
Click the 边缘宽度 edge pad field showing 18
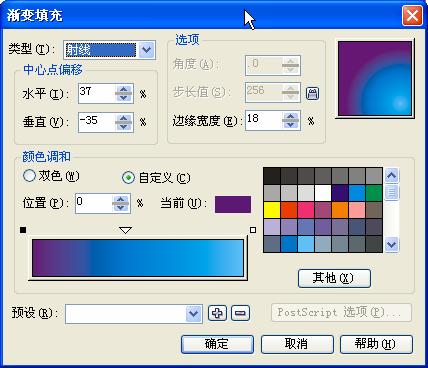click(264, 120)
